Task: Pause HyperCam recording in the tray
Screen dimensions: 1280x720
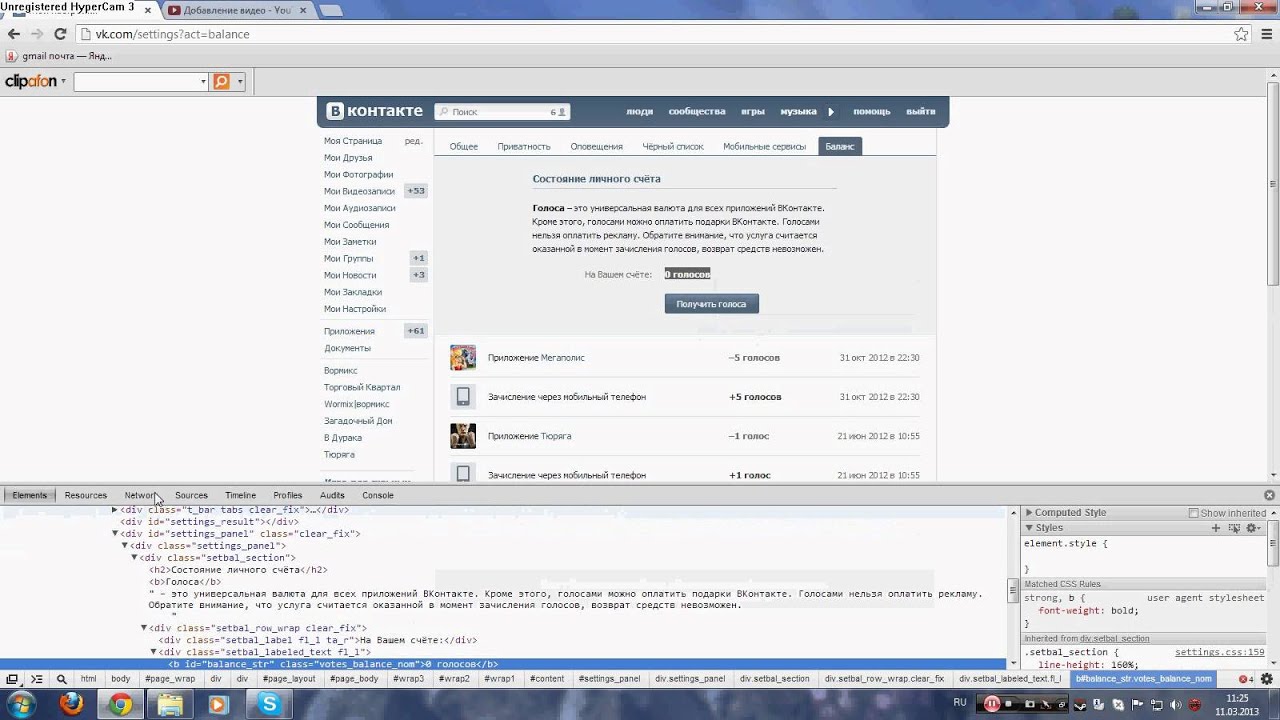Action: pyautogui.click(x=992, y=704)
